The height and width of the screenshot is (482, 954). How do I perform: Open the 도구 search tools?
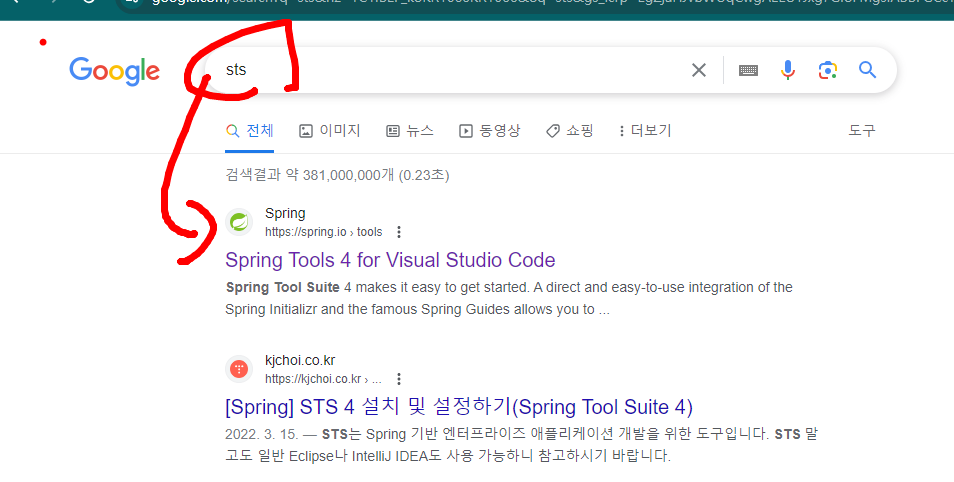[x=862, y=131]
